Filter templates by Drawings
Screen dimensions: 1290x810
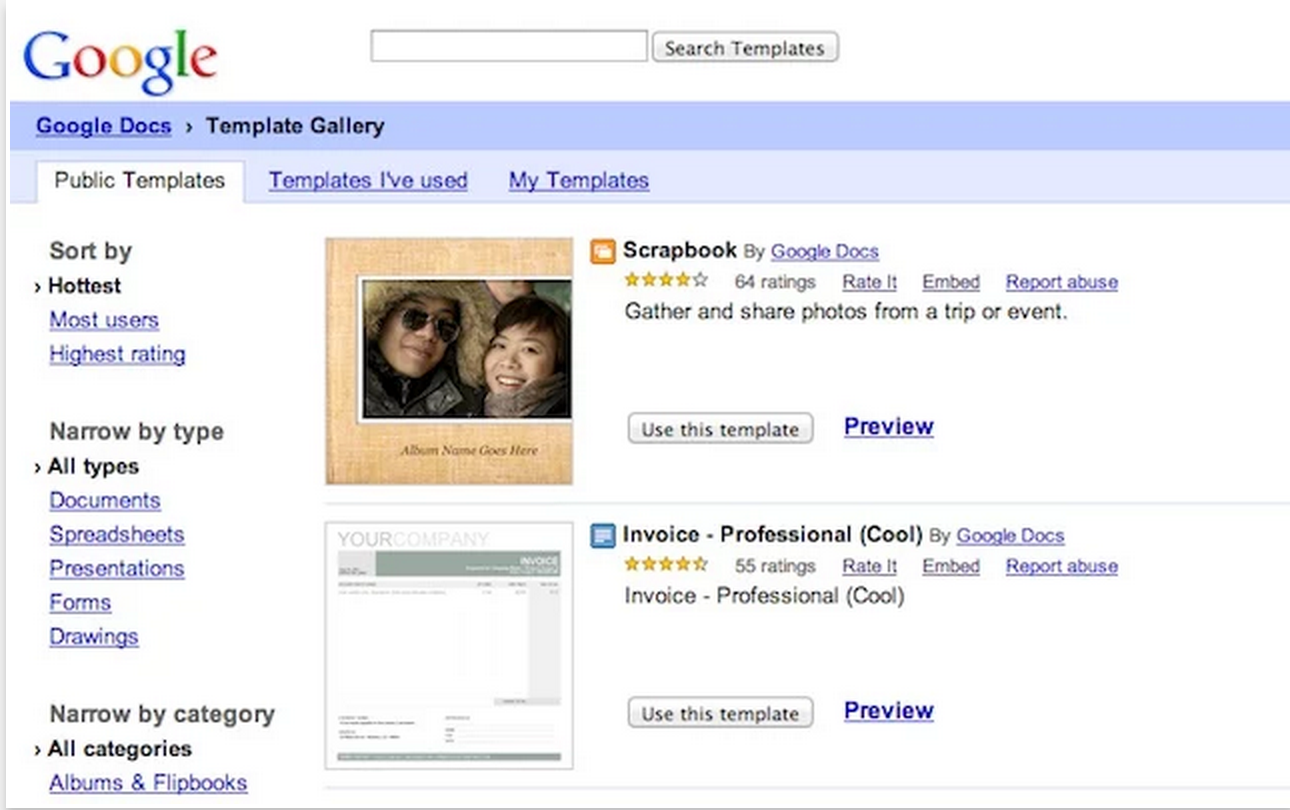tap(94, 637)
